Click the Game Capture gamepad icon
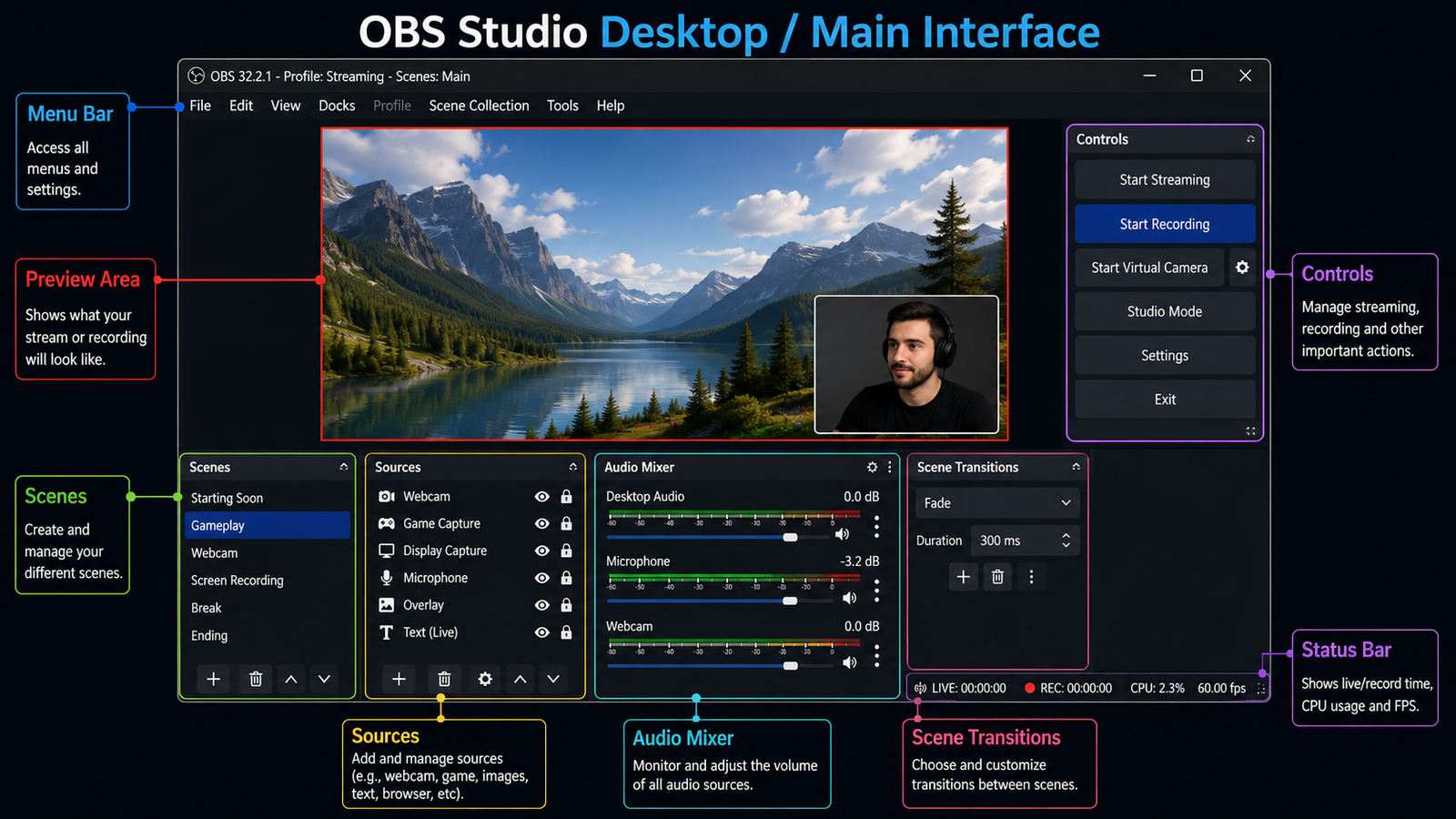Screen dimensions: 1456x819 click(x=387, y=523)
